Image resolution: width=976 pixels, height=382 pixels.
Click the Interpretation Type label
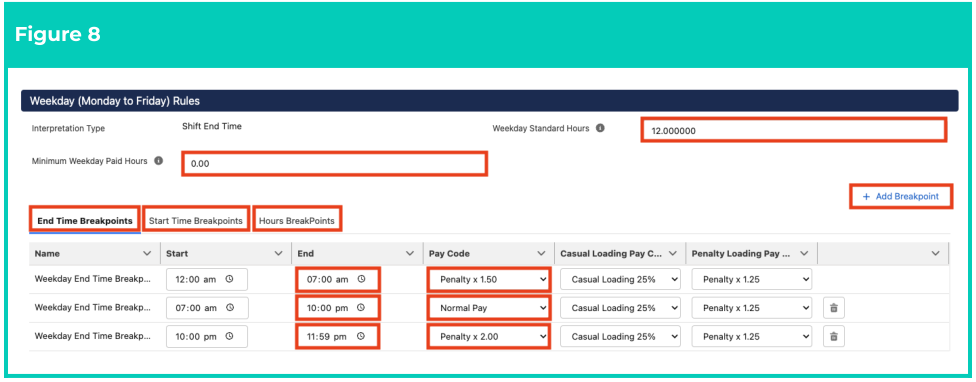point(68,129)
